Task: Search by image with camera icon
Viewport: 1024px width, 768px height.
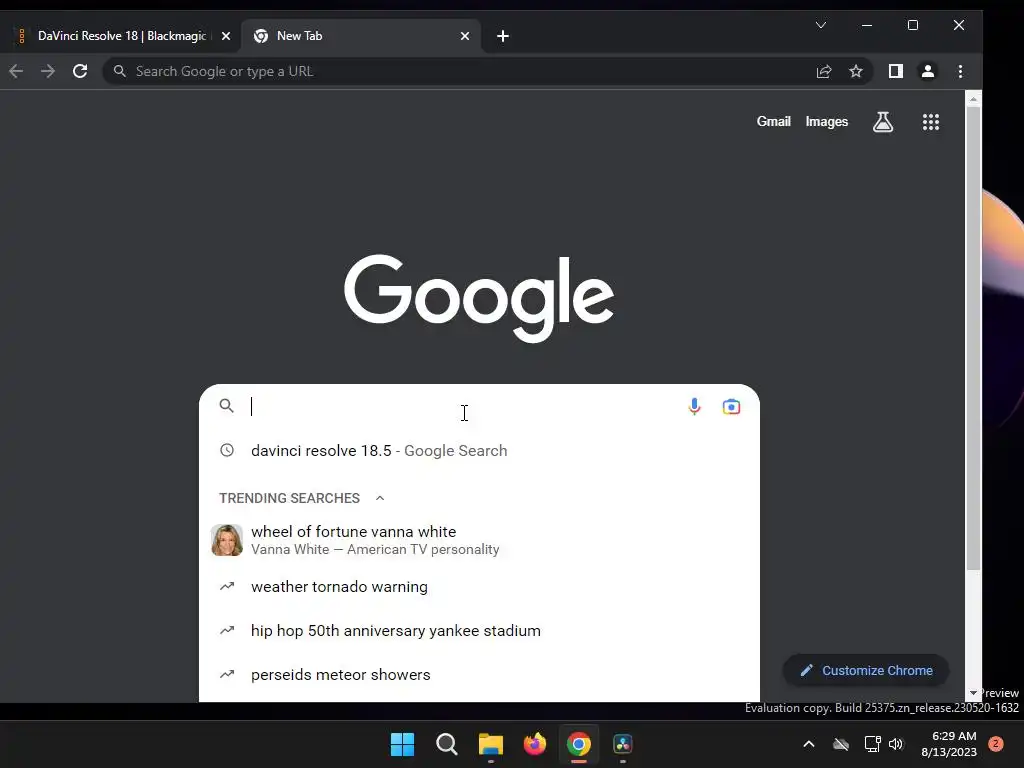Action: 731,406
